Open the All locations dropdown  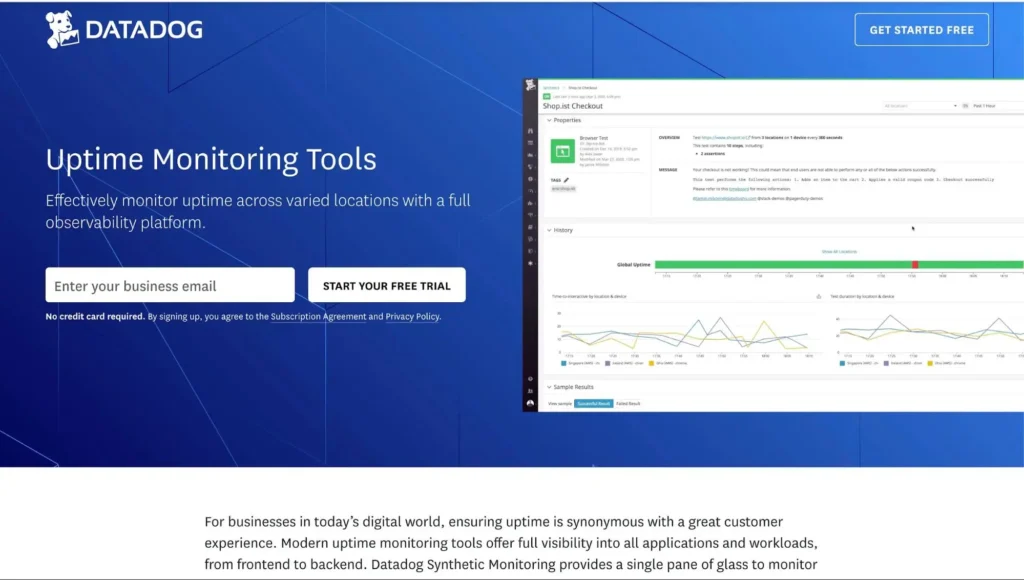919,105
